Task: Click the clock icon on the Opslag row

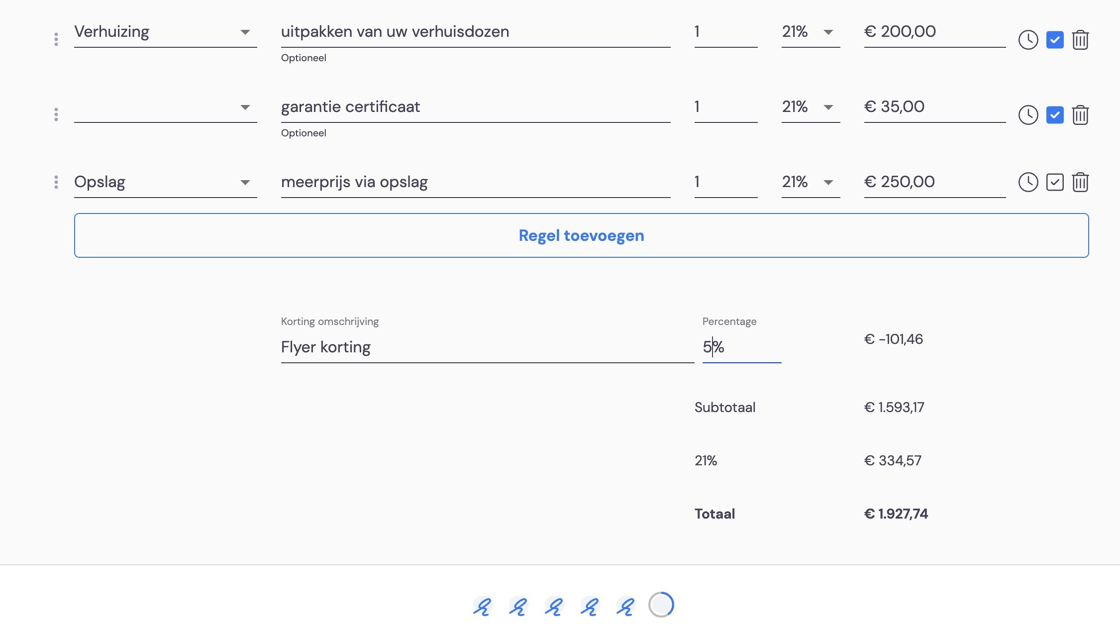Action: coord(1028,182)
